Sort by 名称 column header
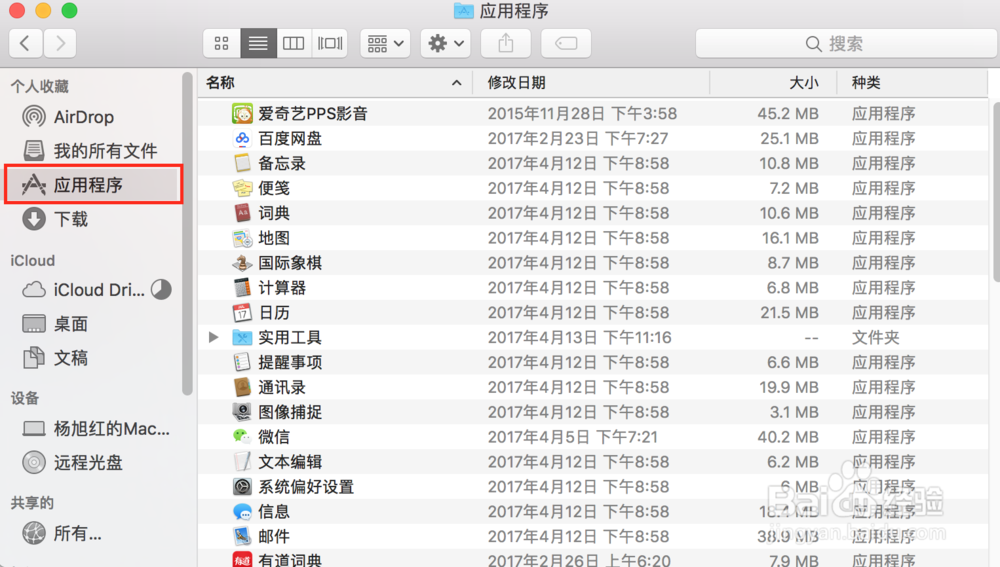 tap(221, 82)
